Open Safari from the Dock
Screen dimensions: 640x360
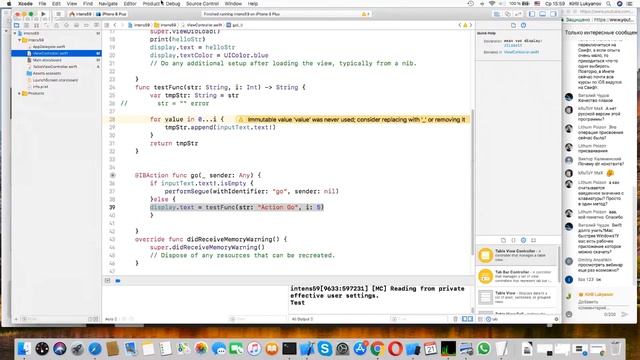(95, 349)
